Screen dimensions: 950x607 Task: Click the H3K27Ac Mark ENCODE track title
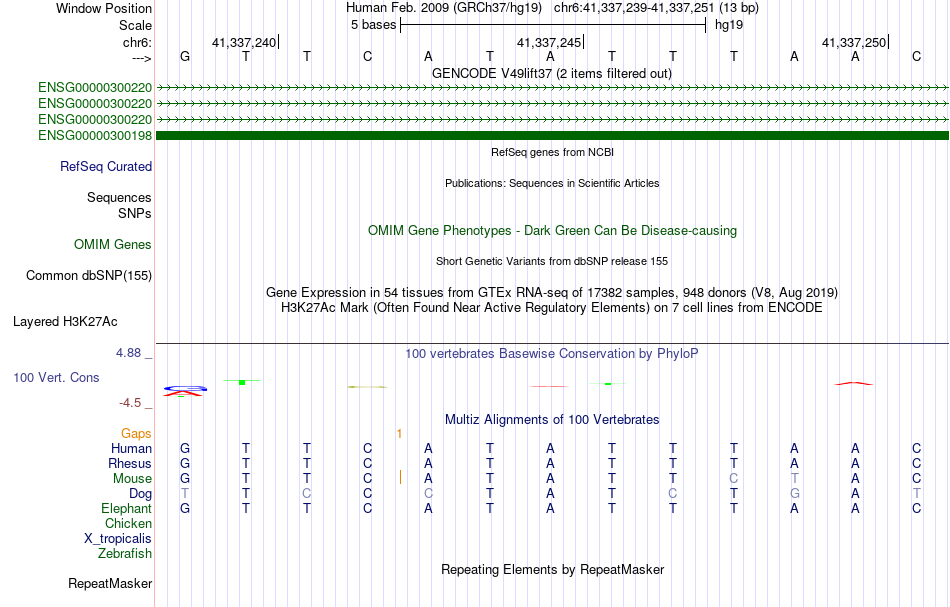click(552, 308)
